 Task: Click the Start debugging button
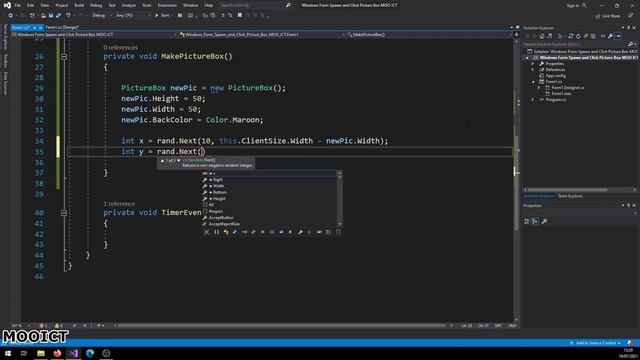click(x=162, y=16)
